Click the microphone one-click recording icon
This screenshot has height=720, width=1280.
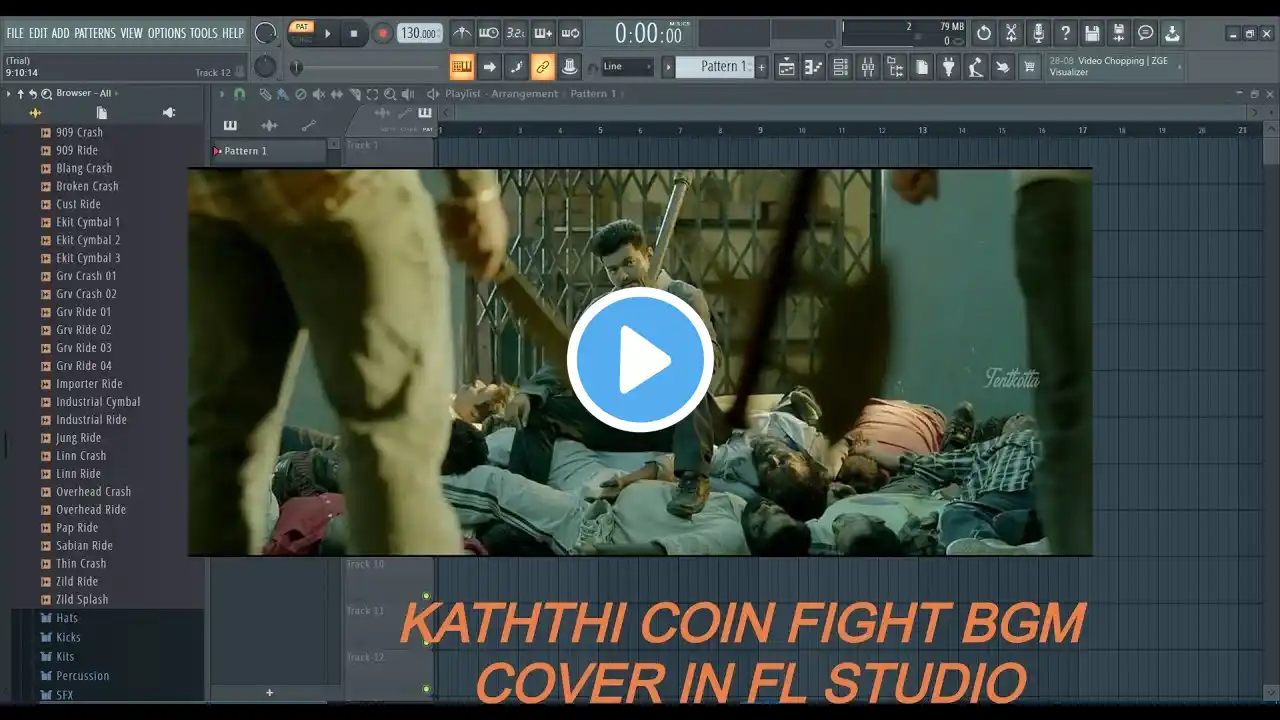pos(1038,33)
